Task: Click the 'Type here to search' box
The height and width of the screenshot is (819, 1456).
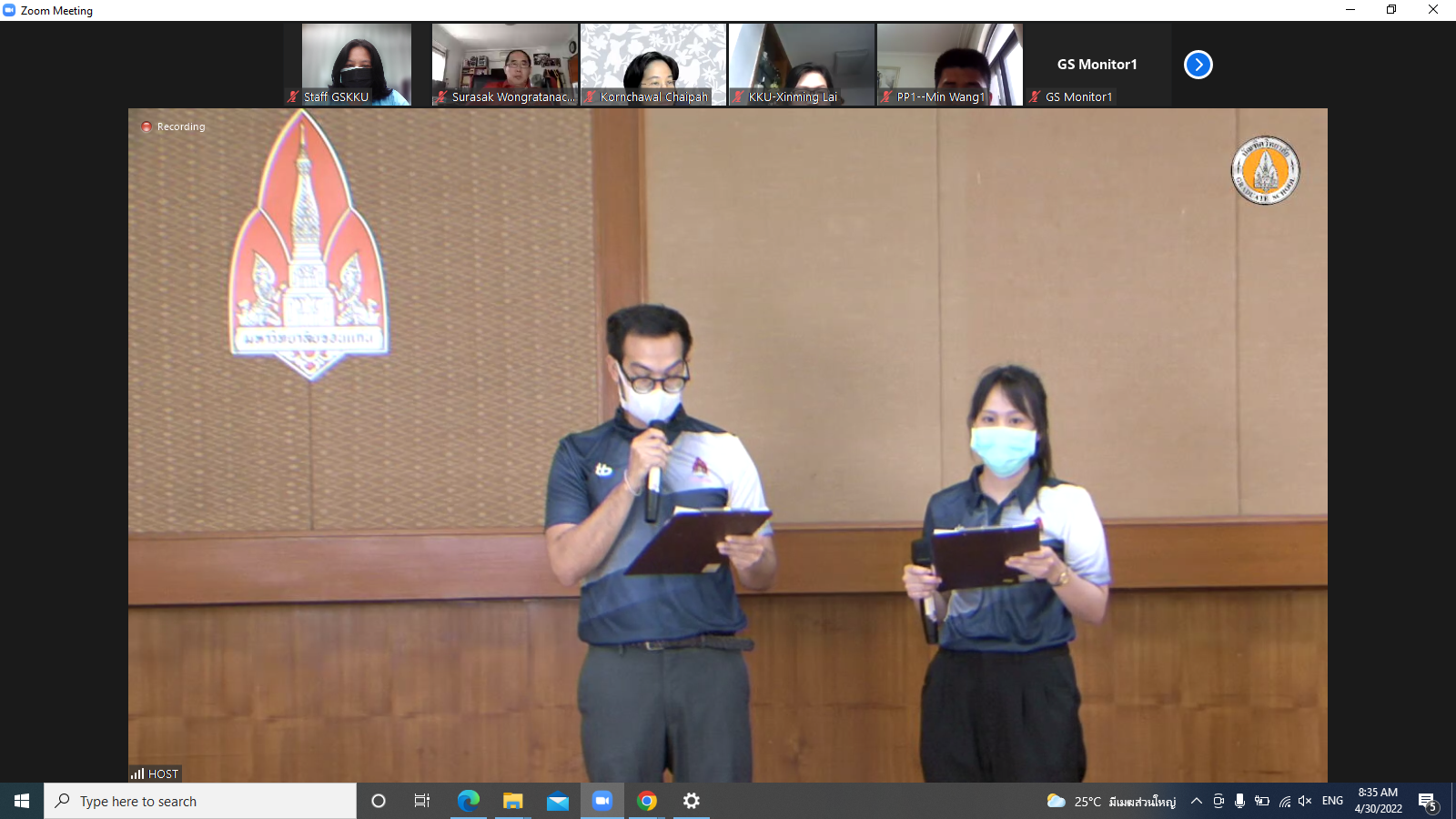Action: [200, 801]
